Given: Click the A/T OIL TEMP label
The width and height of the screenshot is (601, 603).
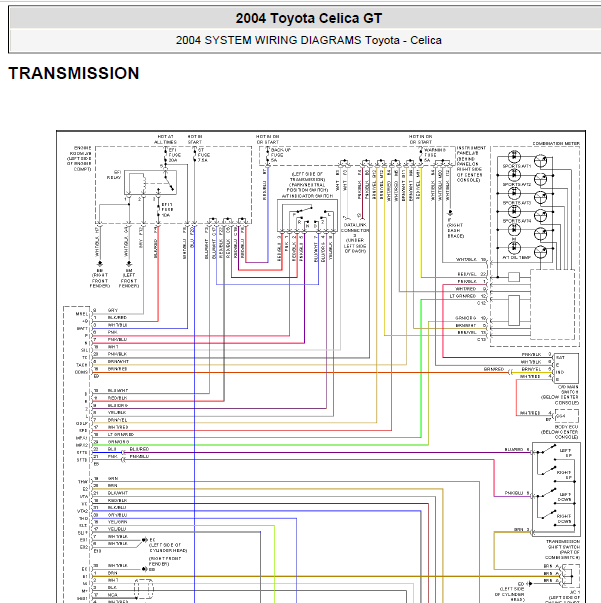Looking at the screenshot, I should coord(516,257).
